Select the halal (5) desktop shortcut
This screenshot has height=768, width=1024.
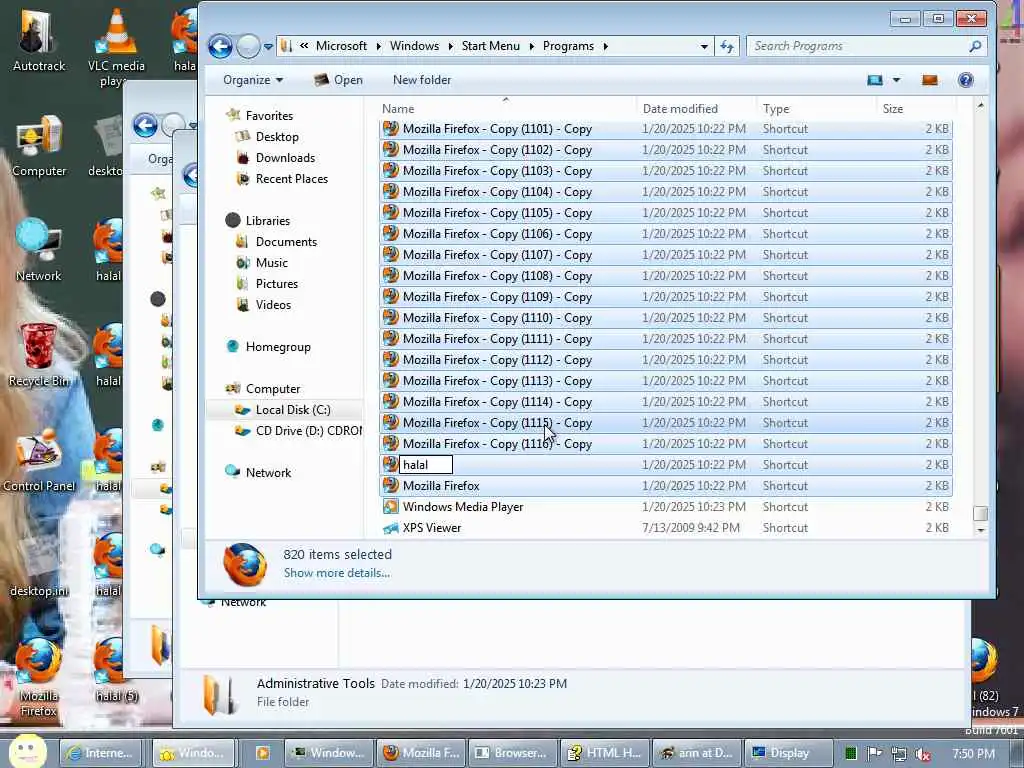[116, 671]
